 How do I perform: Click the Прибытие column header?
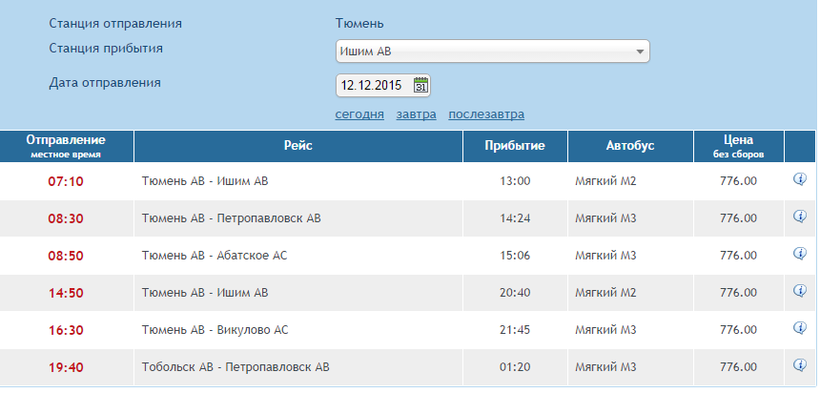515,146
